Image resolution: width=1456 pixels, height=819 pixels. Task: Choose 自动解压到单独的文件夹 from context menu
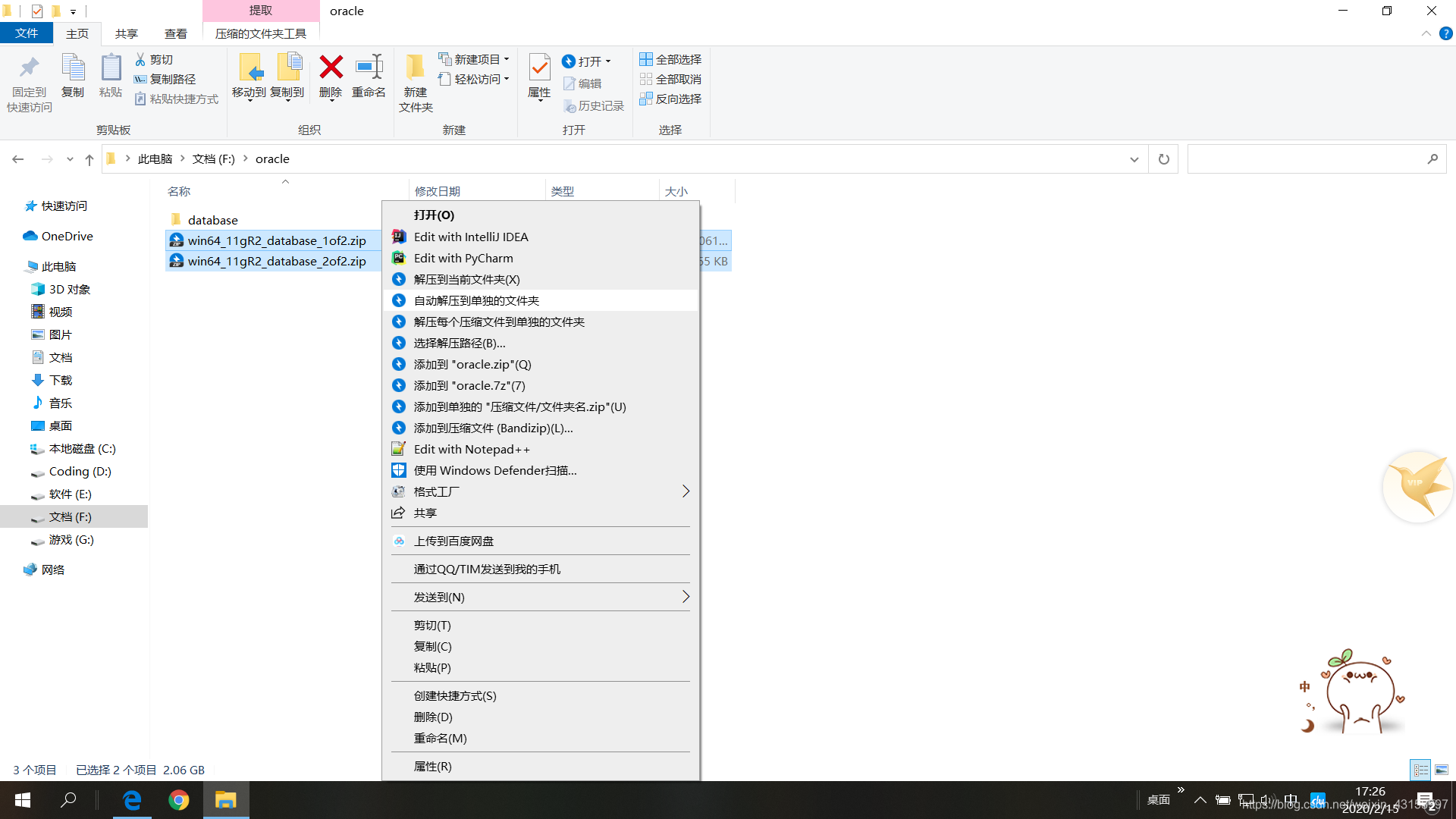[476, 300]
